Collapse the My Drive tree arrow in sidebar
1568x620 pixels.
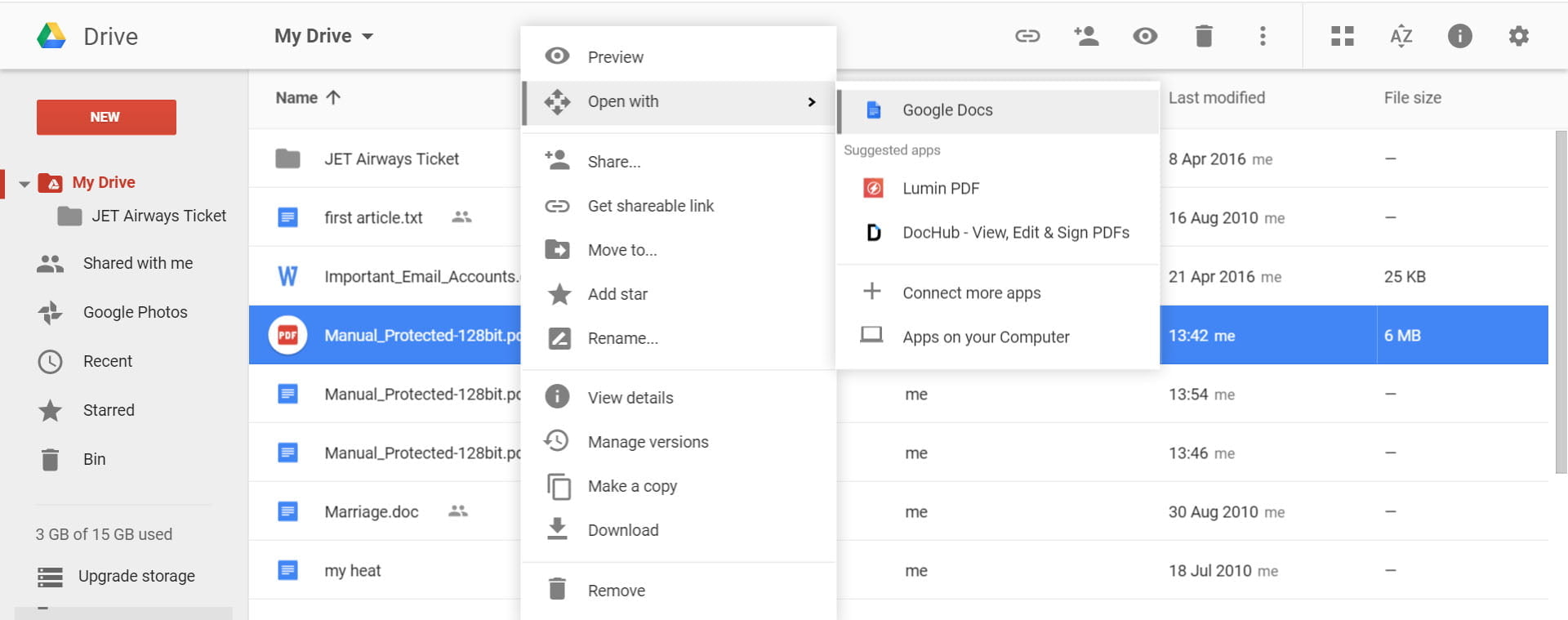click(24, 184)
